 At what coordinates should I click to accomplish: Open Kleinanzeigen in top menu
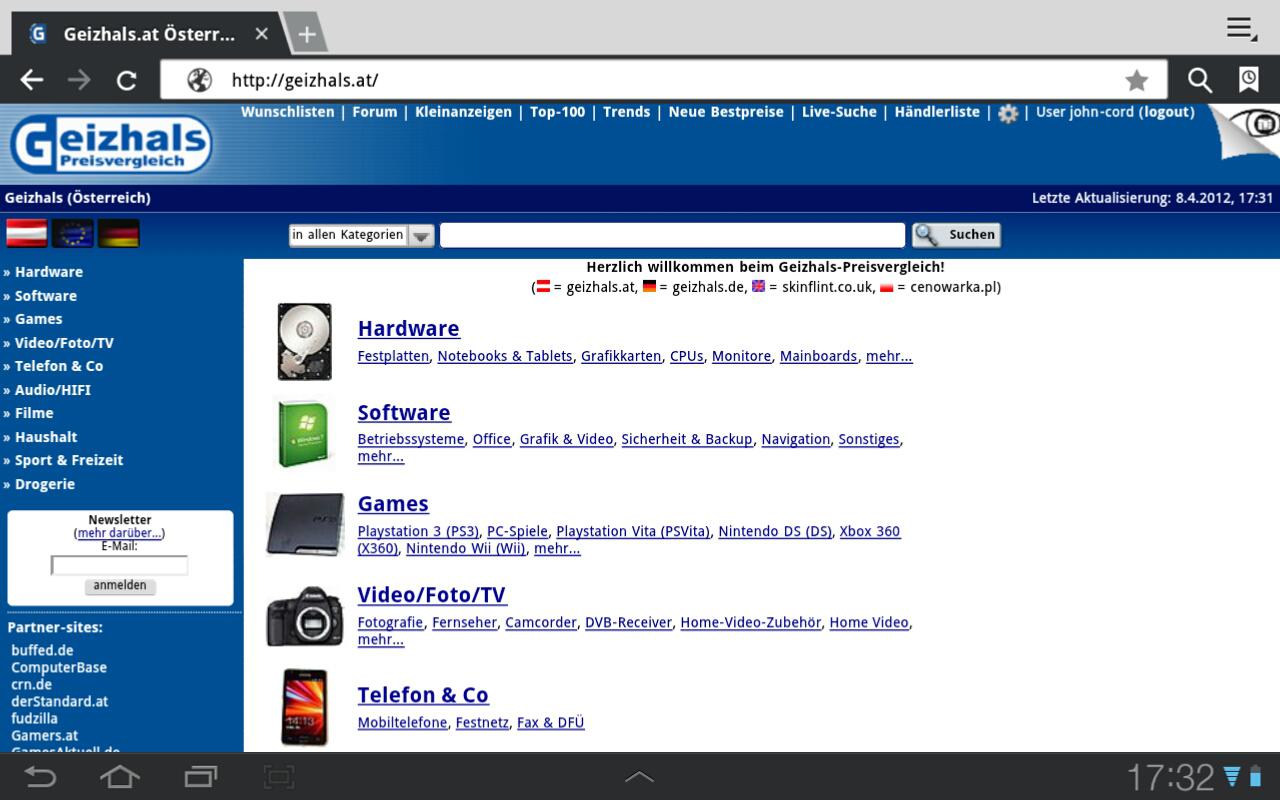463,112
